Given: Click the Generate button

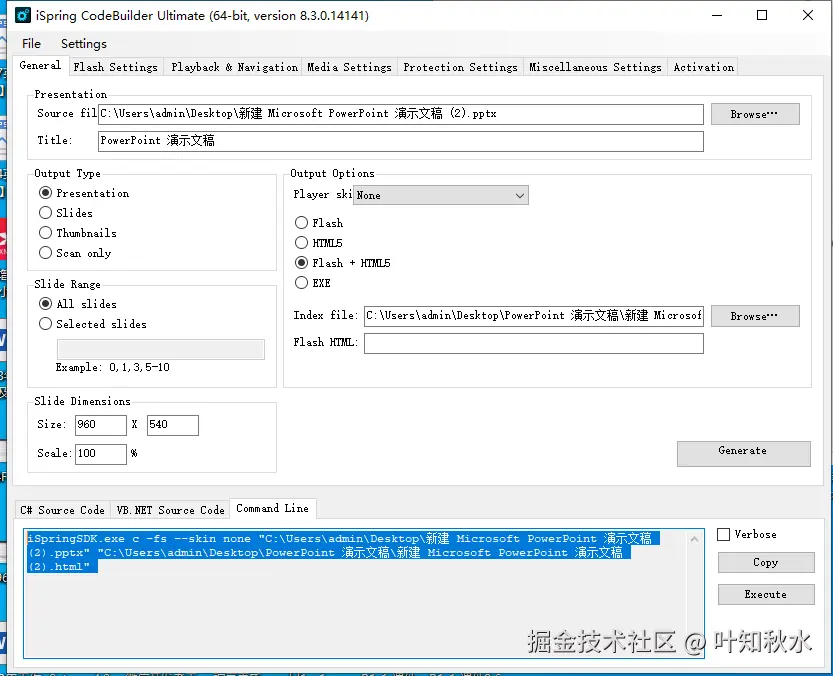Looking at the screenshot, I should [743, 453].
